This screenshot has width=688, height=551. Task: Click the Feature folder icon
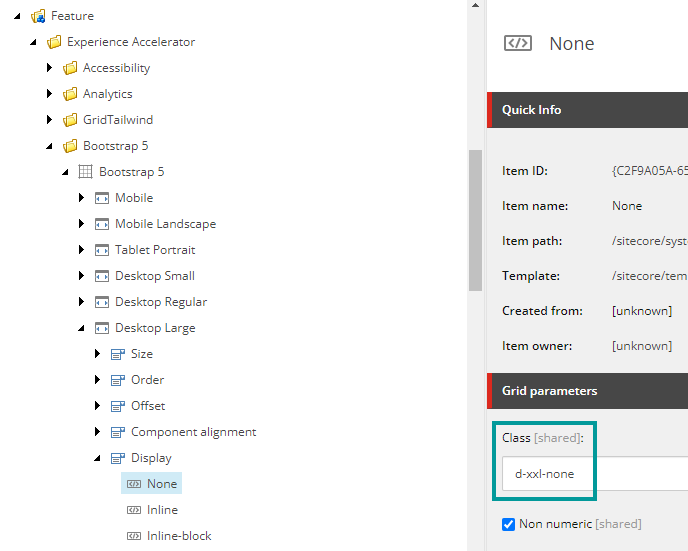(38, 16)
